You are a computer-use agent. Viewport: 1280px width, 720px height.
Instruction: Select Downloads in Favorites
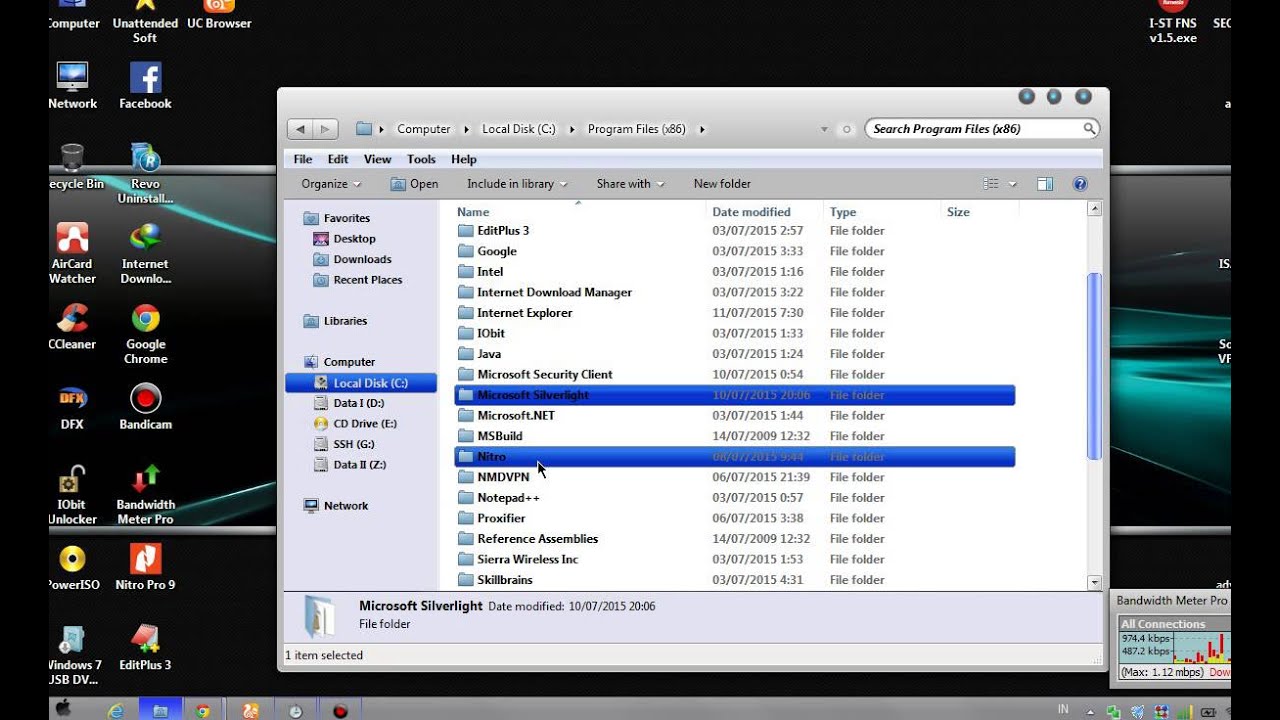352,259
